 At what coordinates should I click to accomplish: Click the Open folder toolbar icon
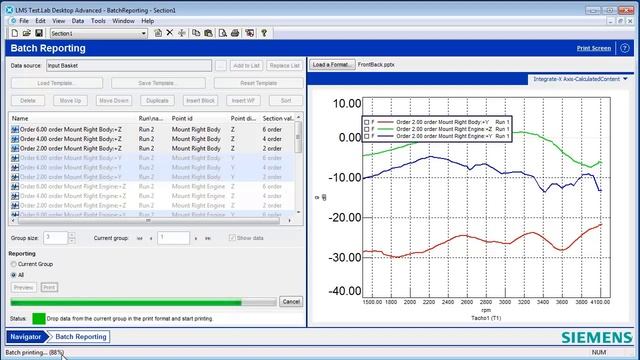click(27, 33)
